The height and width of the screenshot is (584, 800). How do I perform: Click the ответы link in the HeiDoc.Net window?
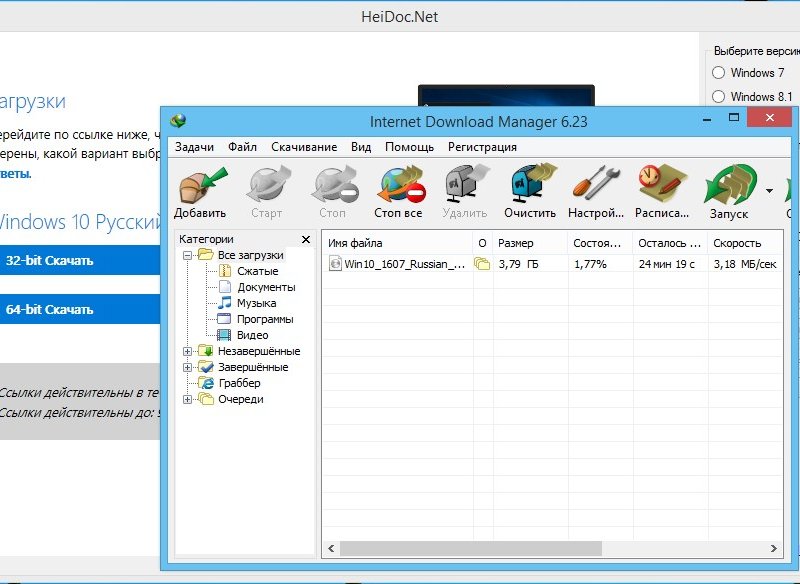15,173
